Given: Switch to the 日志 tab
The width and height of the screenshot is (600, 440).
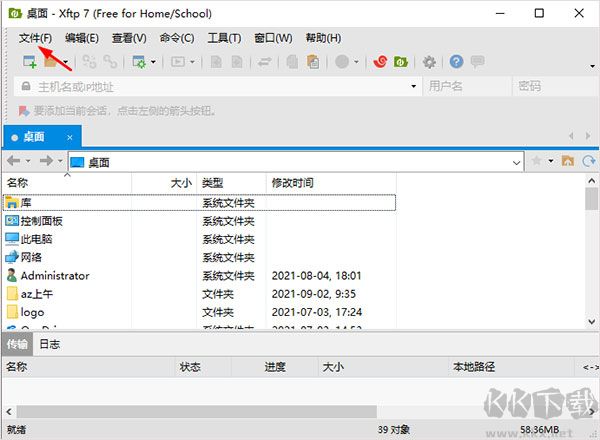Looking at the screenshot, I should (50, 344).
